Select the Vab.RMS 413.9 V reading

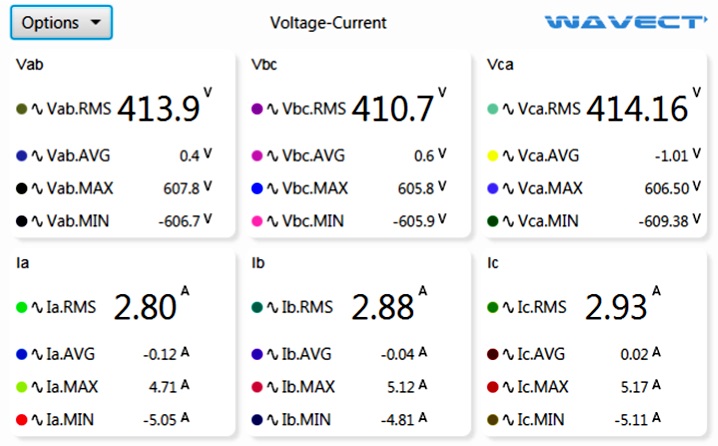tap(160, 108)
